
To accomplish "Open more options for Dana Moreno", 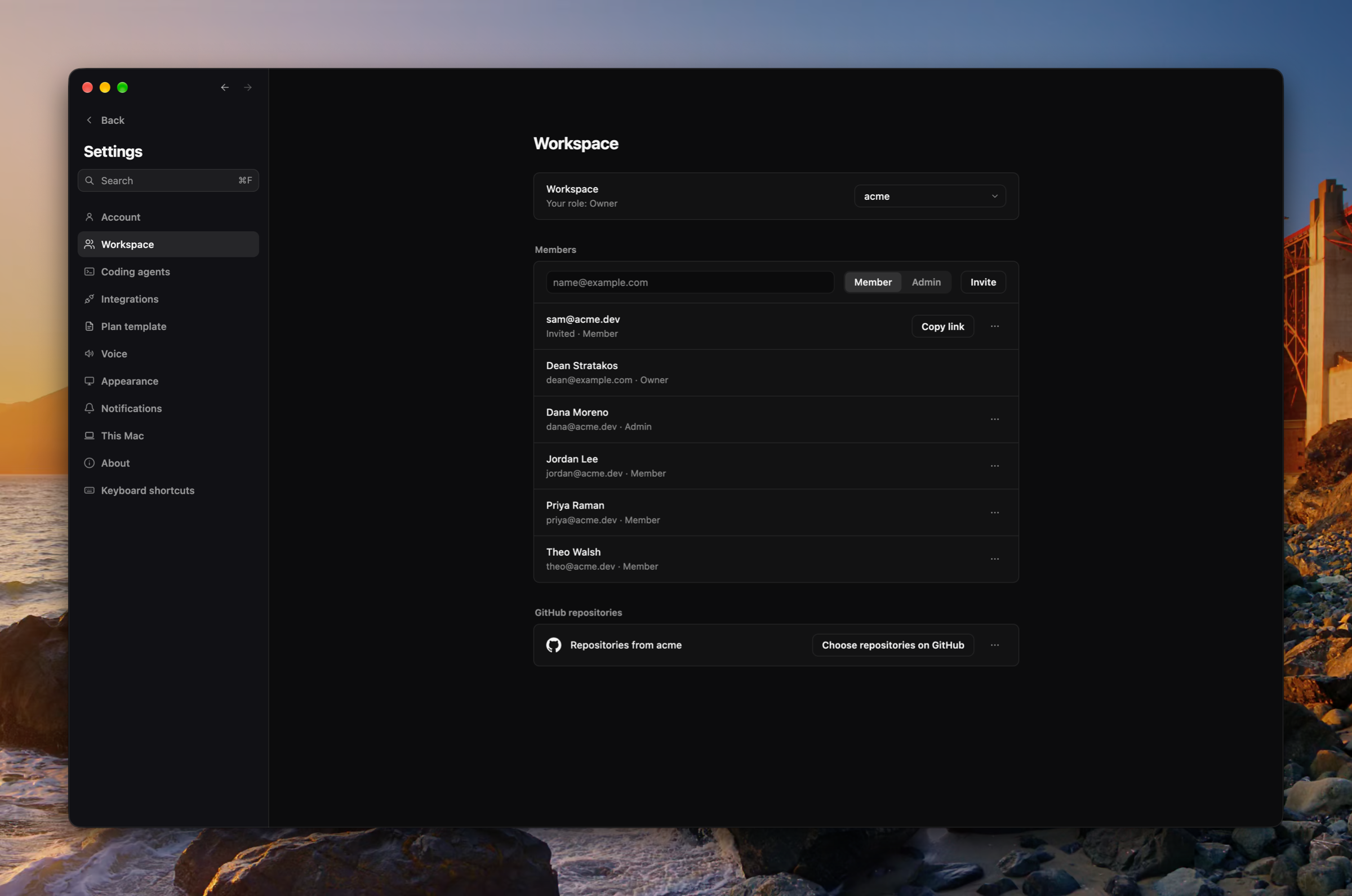I will pos(995,420).
